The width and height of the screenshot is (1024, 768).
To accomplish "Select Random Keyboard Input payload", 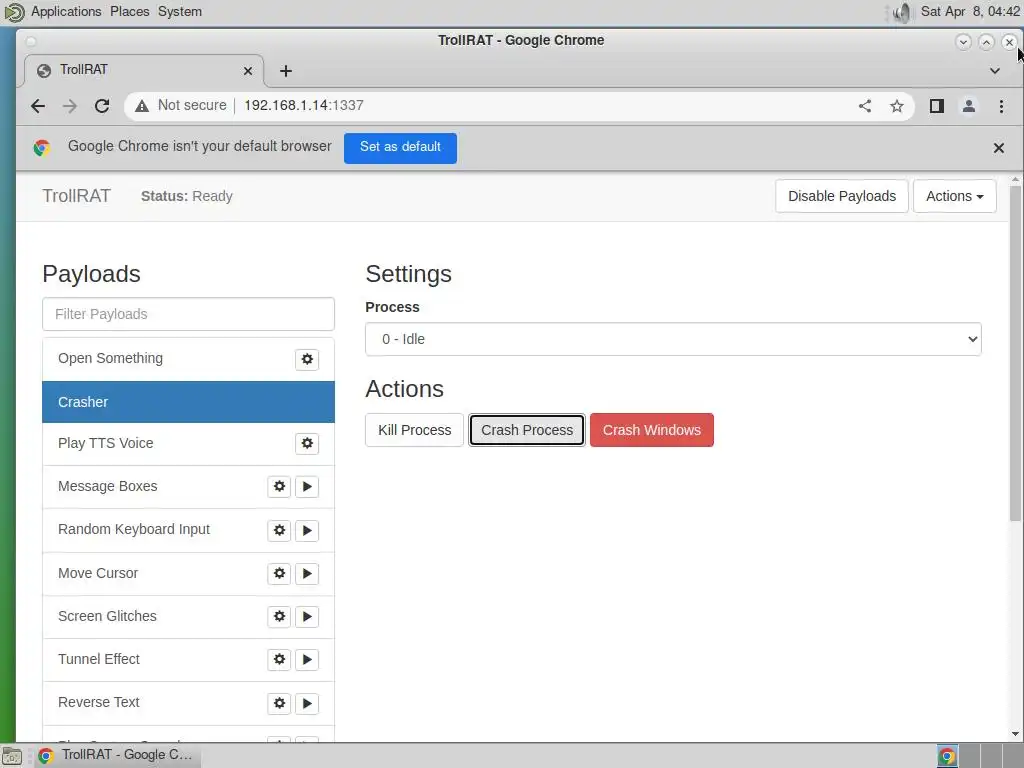I will 188,530.
